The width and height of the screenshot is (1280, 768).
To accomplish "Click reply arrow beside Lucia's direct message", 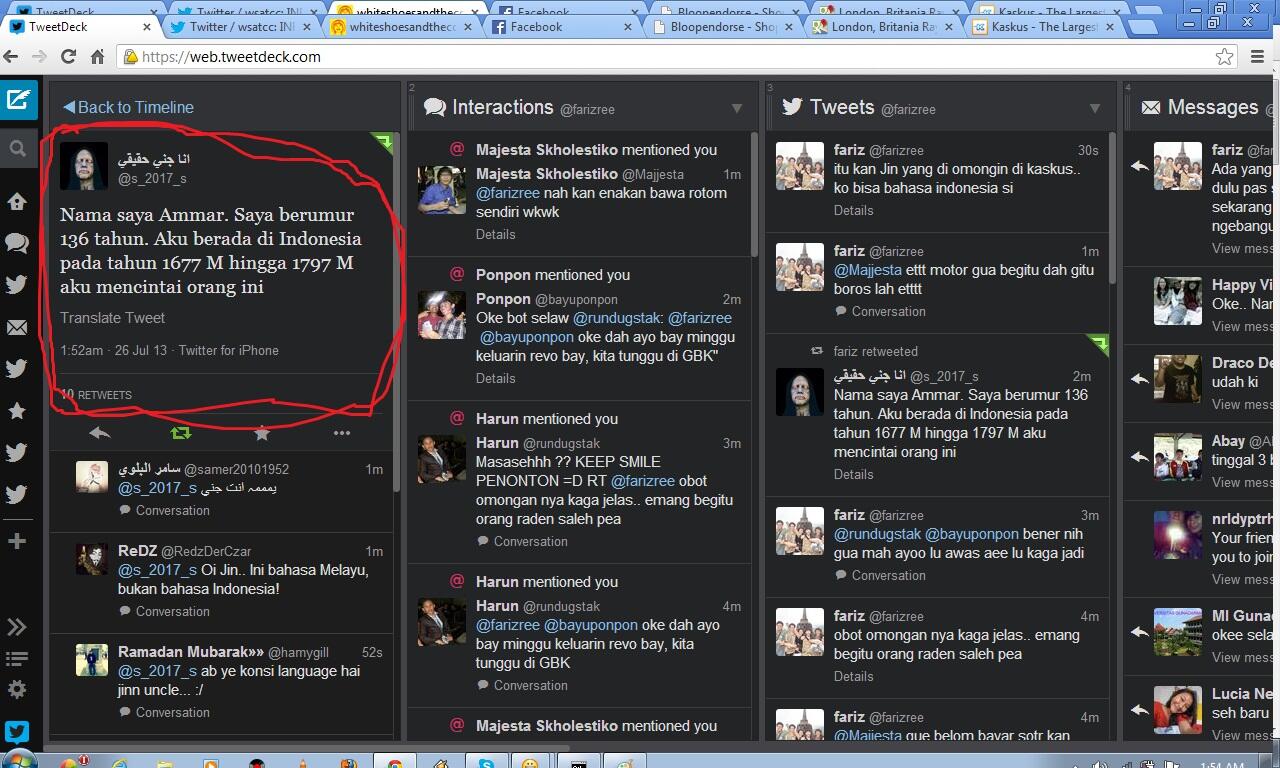I will (x=1139, y=710).
